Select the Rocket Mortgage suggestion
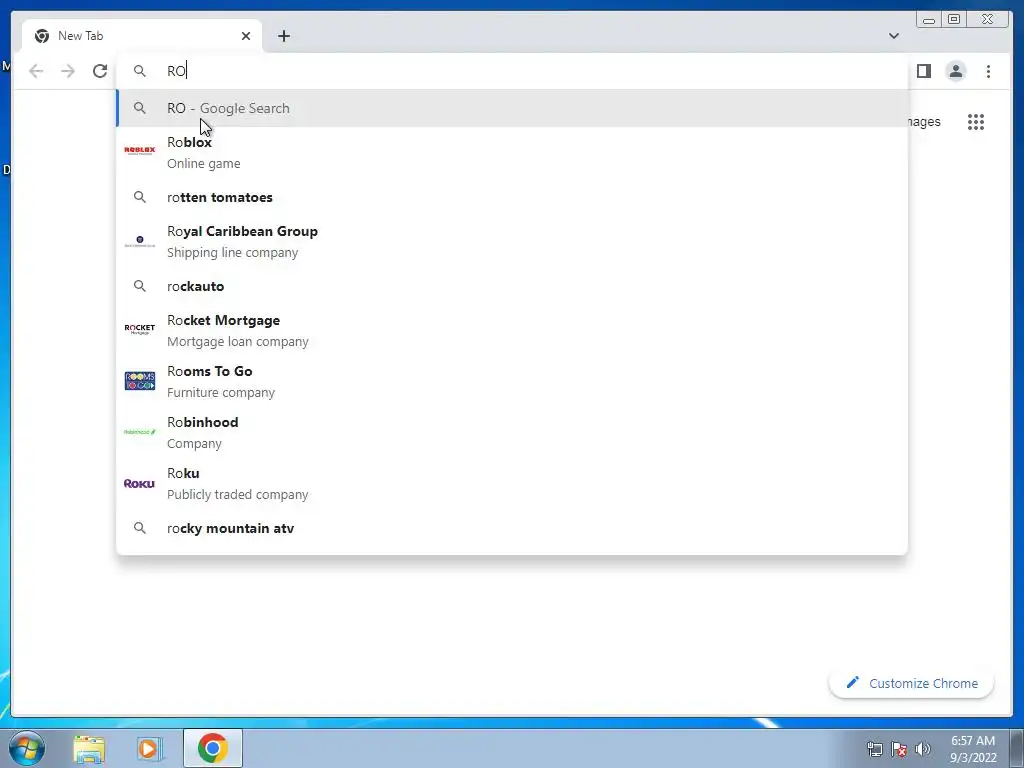The width and height of the screenshot is (1024, 768). [x=513, y=330]
